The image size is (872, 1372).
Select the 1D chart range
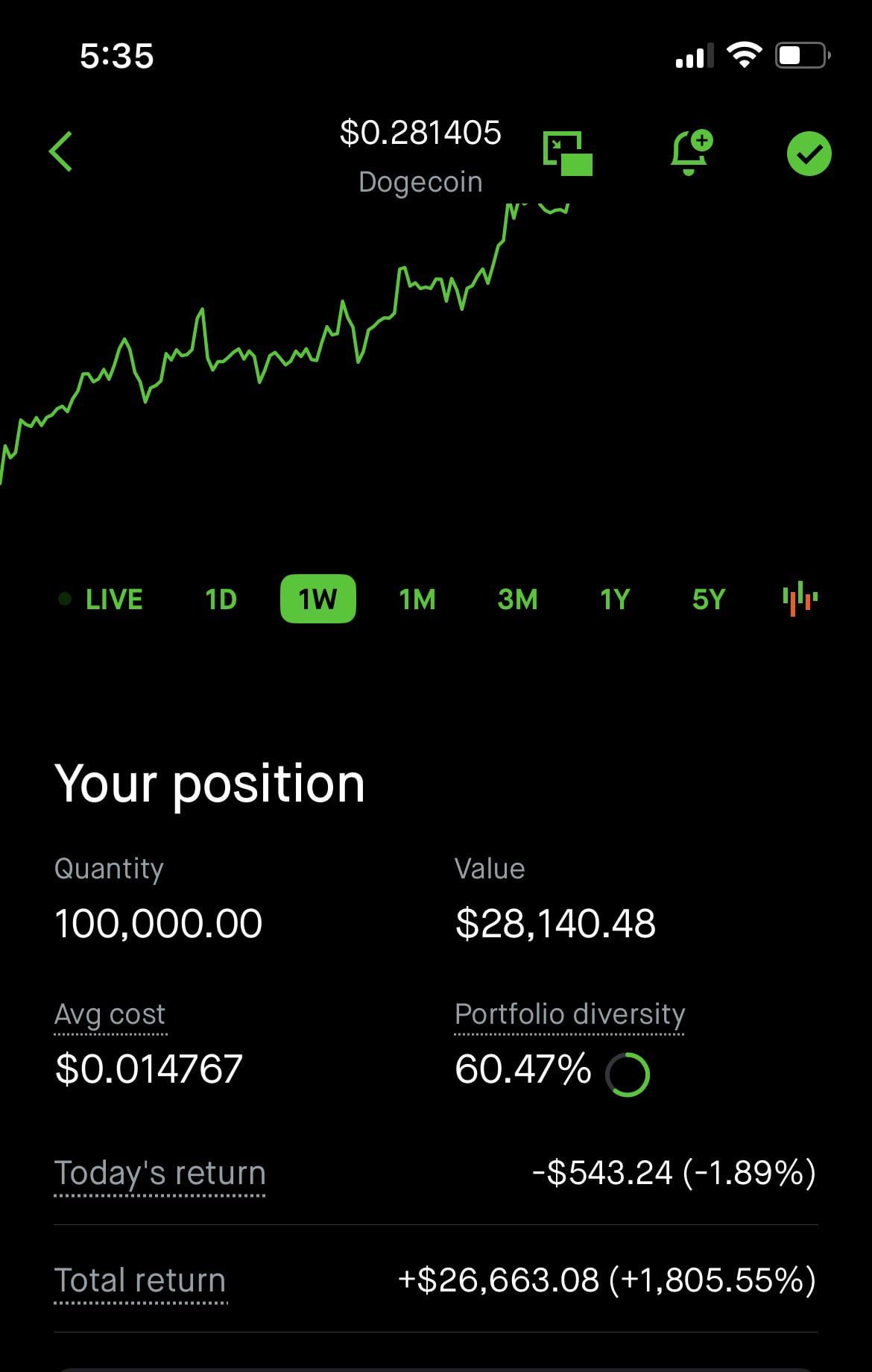tap(221, 600)
